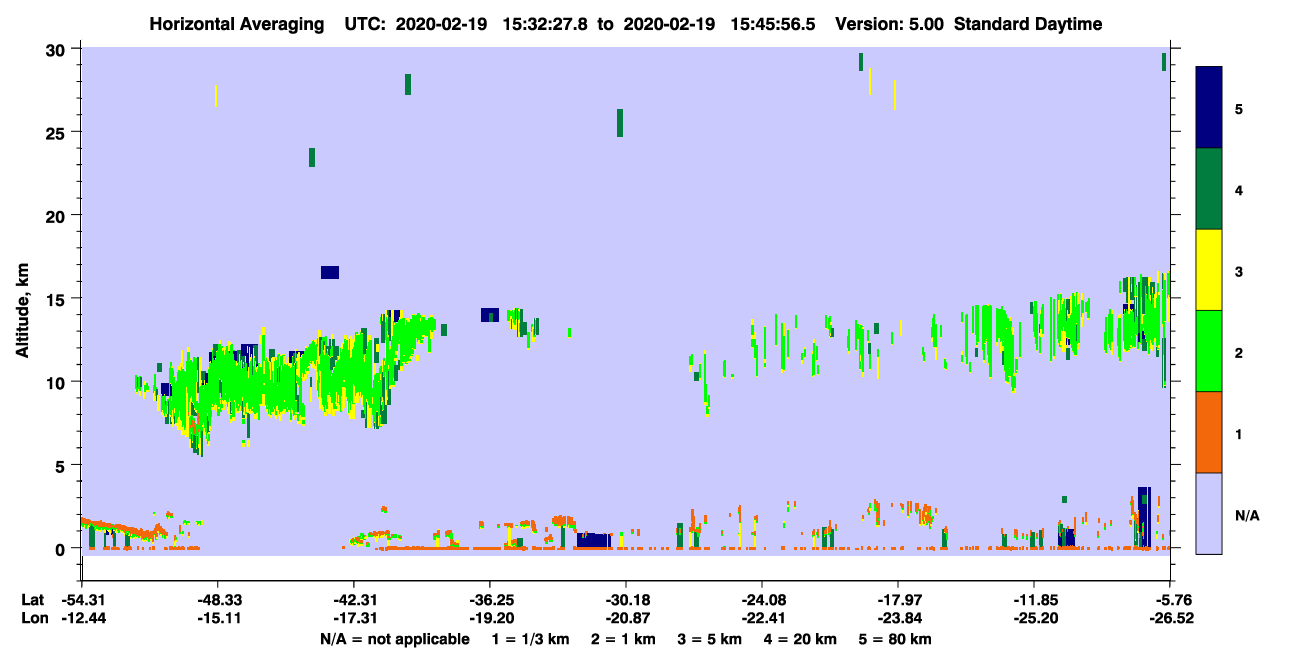
Task: Click the 'Lat' row label
Action: 32,600
